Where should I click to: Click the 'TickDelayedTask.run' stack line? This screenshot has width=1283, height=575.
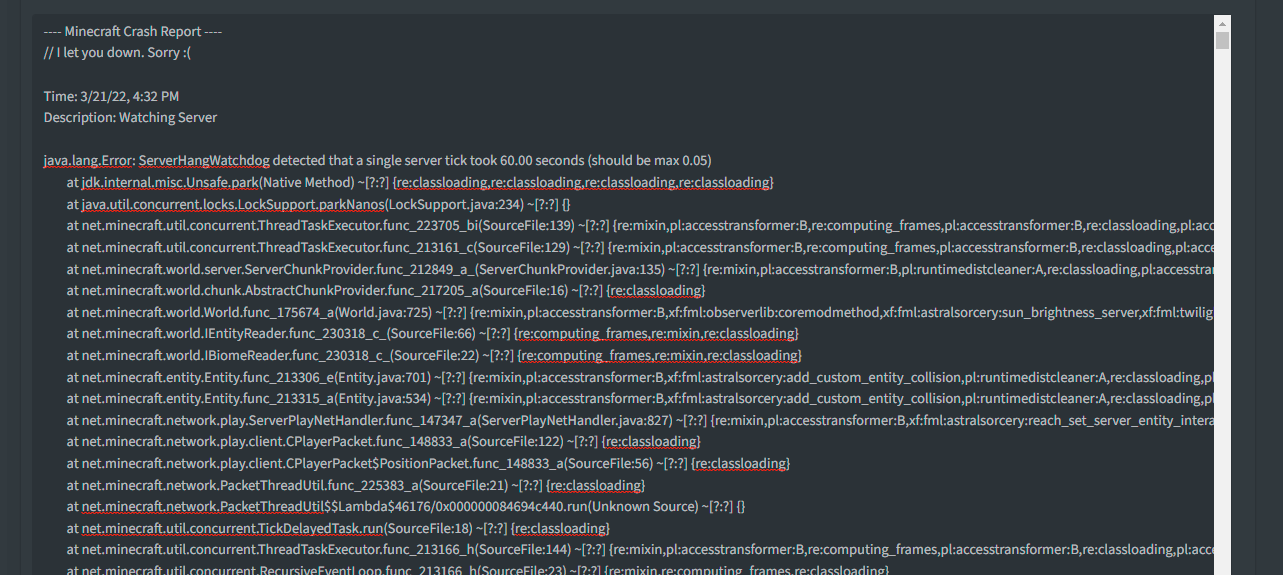click(x=338, y=528)
